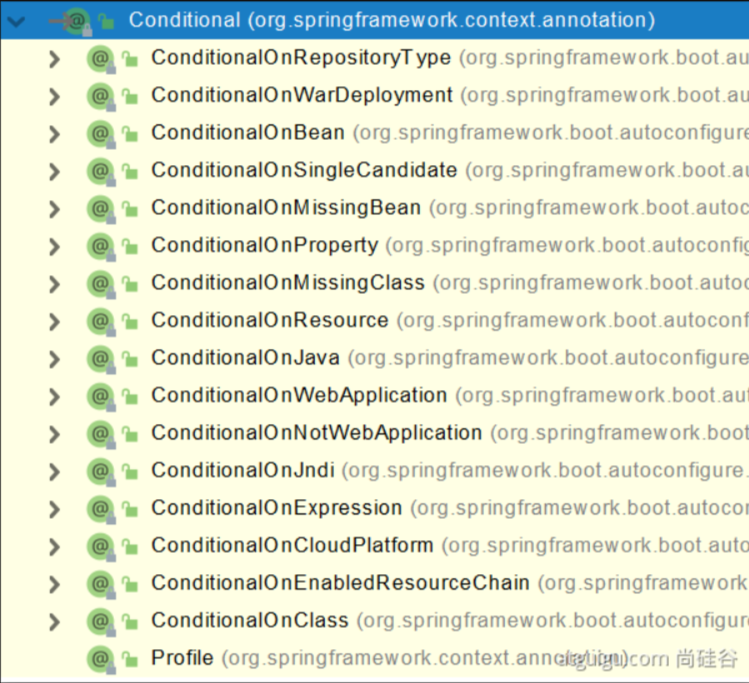Select the 'ConditionalOnProperty' entry
Image resolution: width=749 pixels, height=683 pixels.
tap(265, 245)
